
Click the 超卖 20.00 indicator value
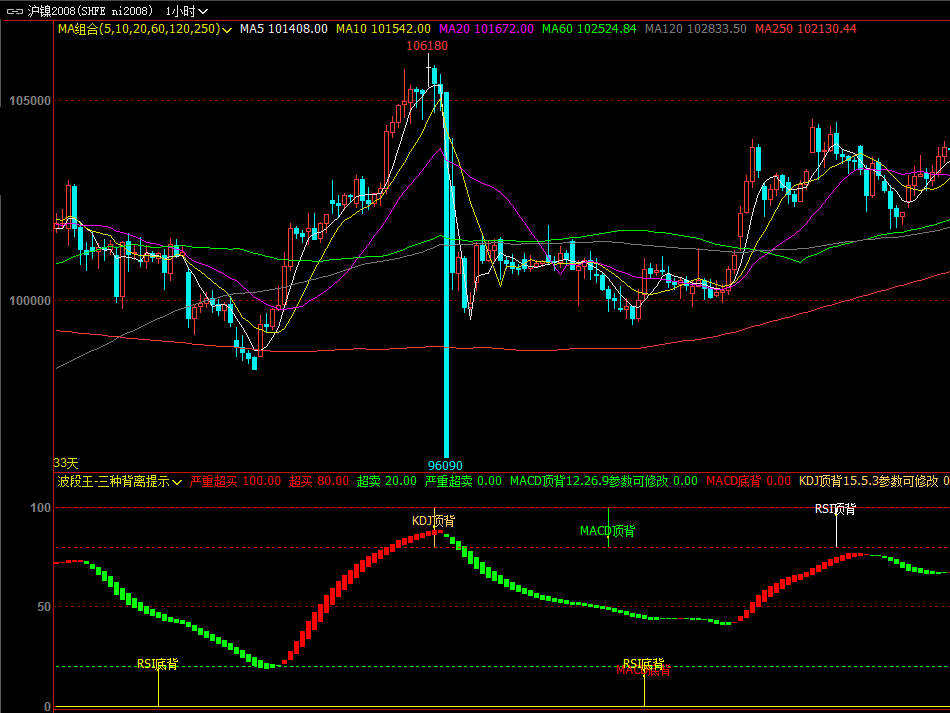pos(387,482)
